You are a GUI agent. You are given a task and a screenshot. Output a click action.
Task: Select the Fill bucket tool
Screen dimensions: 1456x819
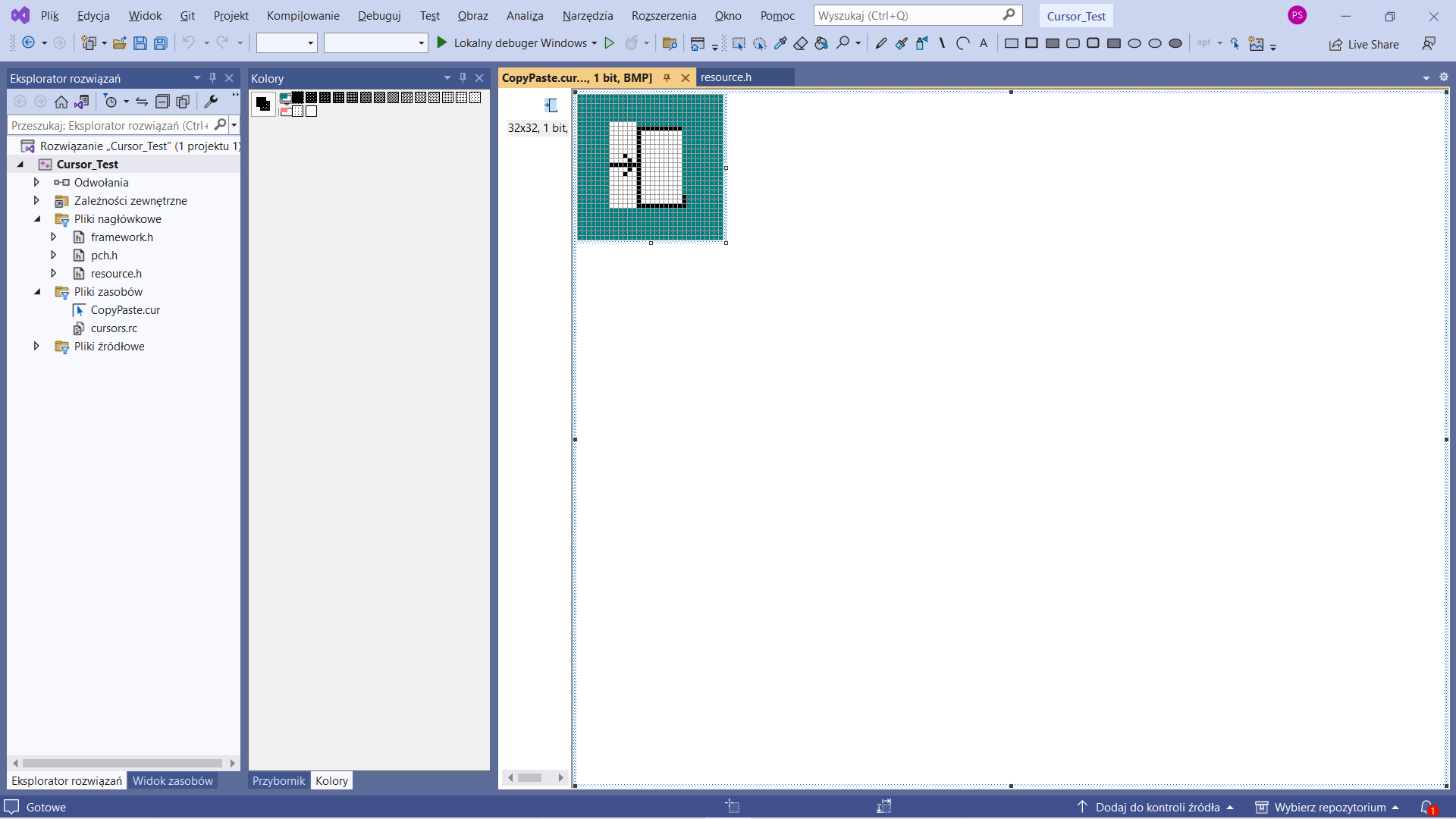821,43
